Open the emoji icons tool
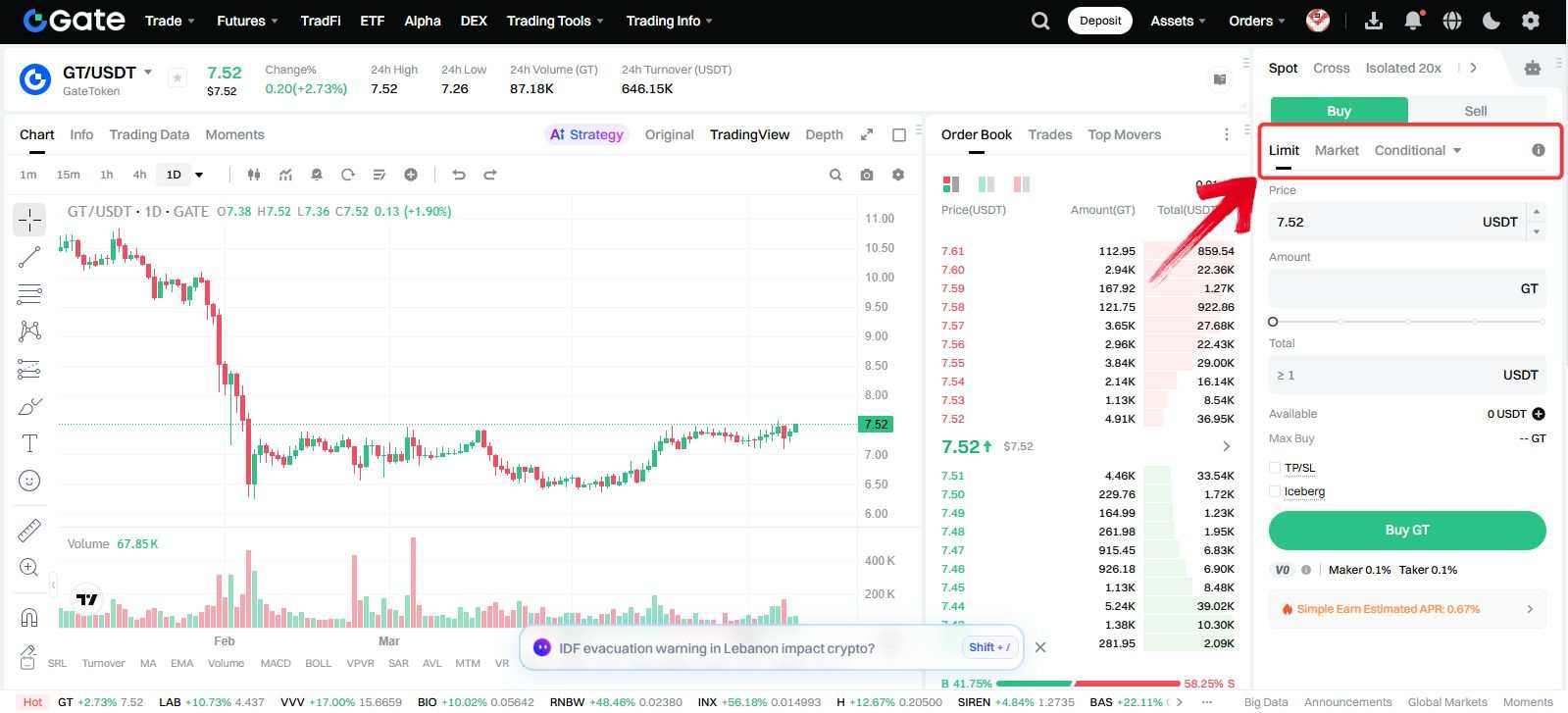Image resolution: width=1568 pixels, height=713 pixels. [x=29, y=481]
